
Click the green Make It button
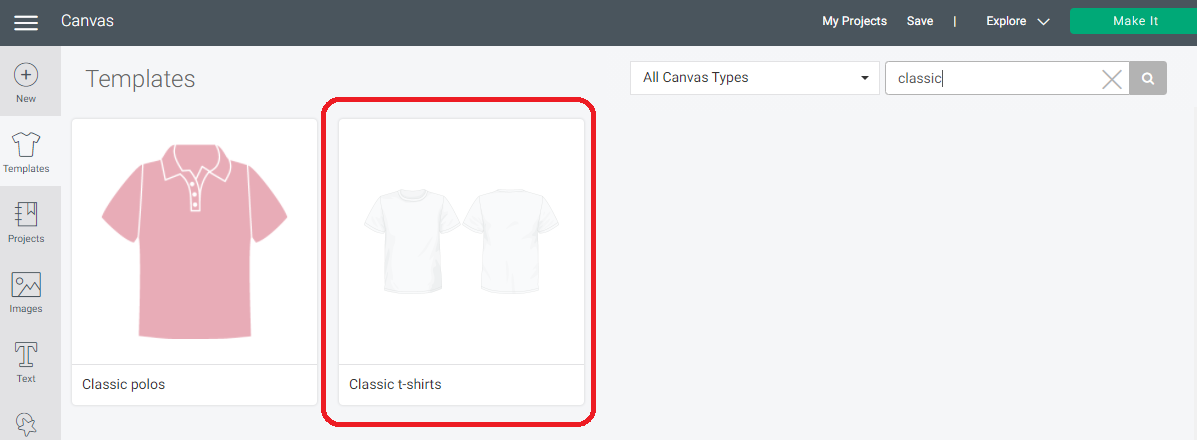pos(1134,21)
